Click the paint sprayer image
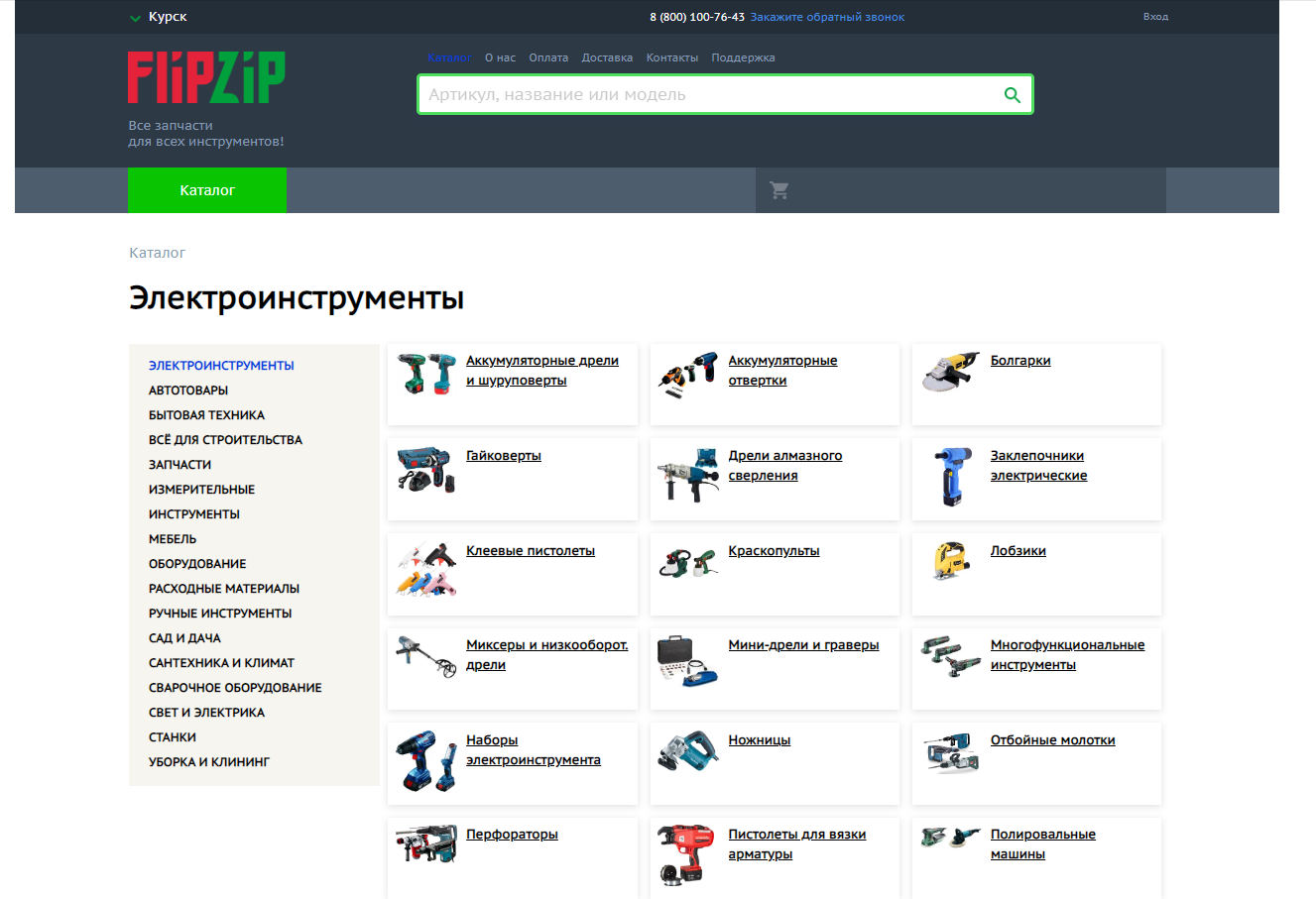 688,563
